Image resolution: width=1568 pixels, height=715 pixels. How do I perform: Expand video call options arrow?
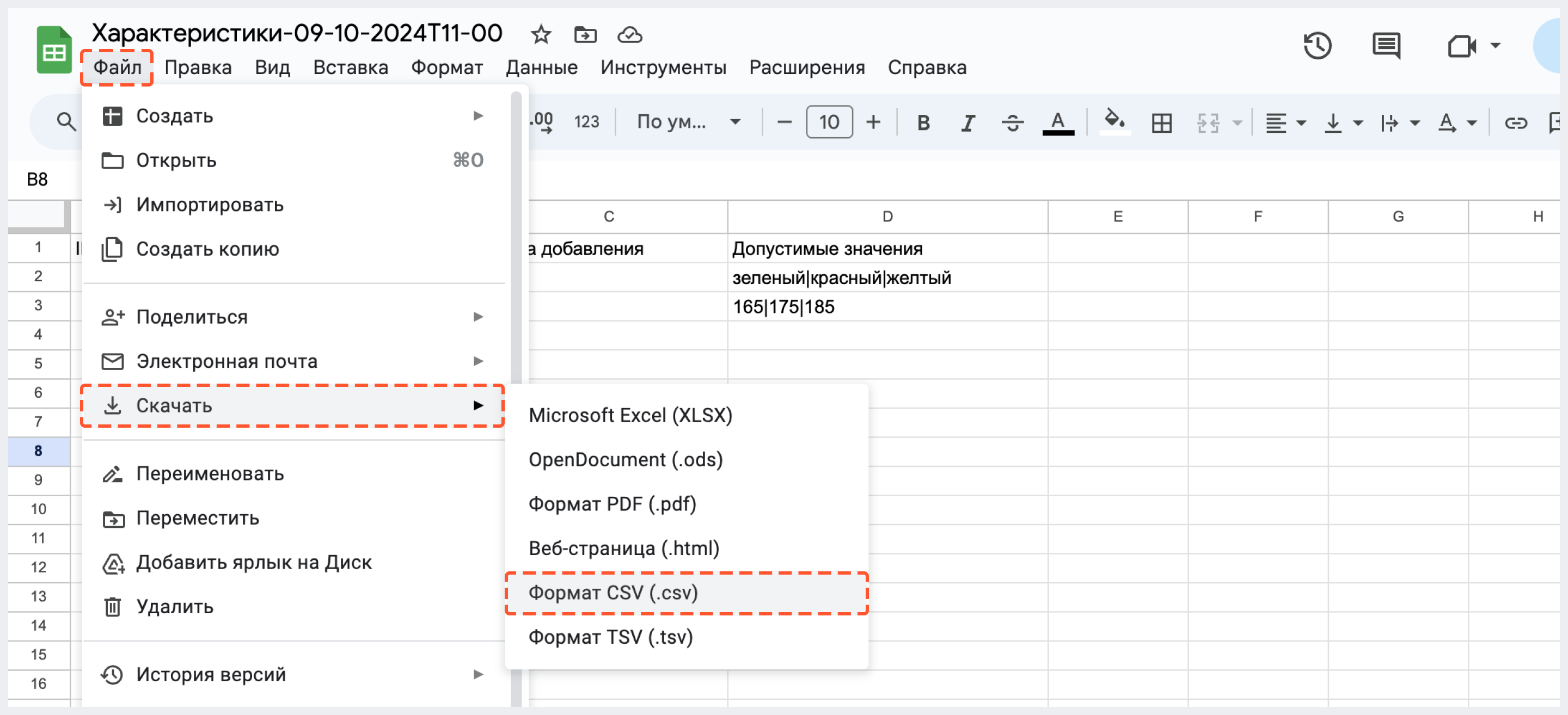pyautogui.click(x=1495, y=46)
